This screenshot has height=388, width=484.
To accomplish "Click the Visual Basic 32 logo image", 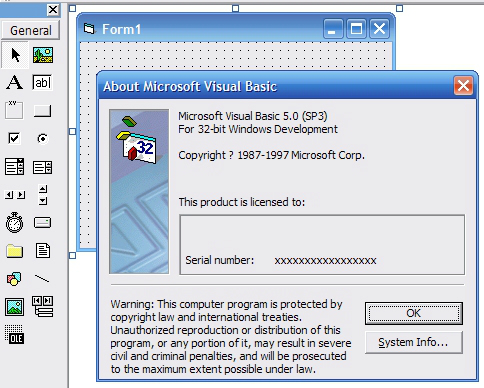I will (139, 192).
